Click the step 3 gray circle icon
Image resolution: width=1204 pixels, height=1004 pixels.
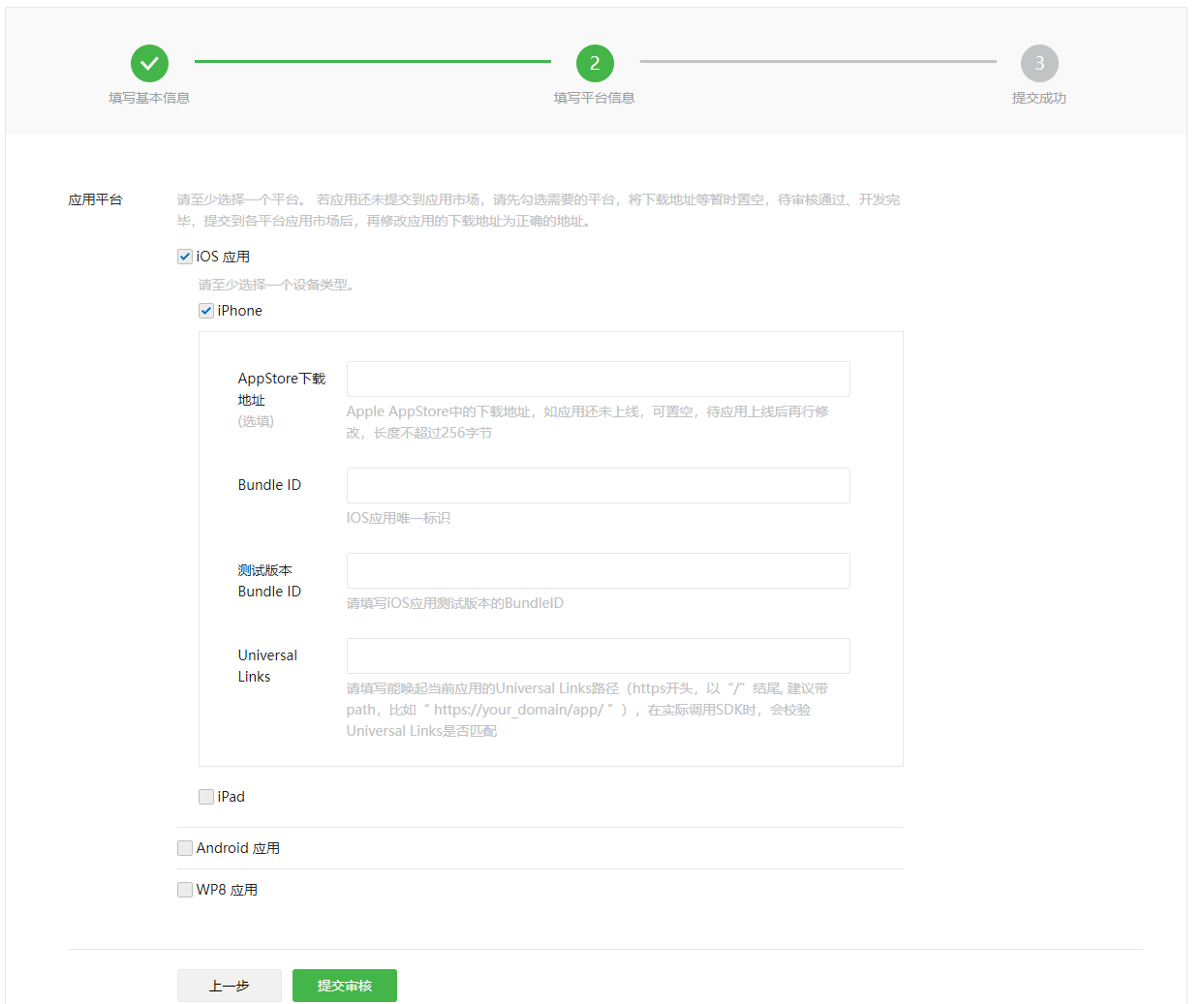pyautogui.click(x=1039, y=64)
